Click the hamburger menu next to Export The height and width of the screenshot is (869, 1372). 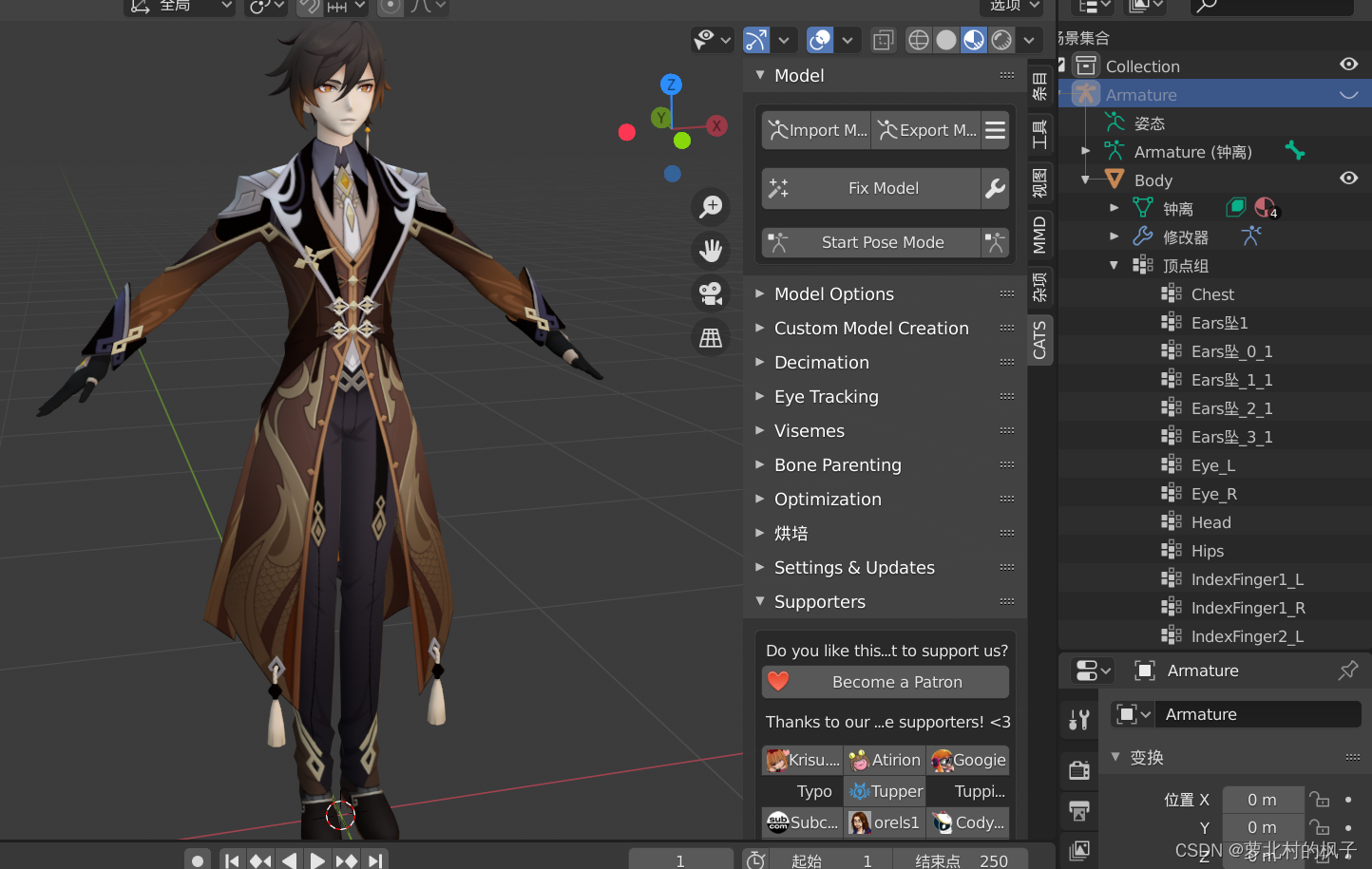pyautogui.click(x=995, y=130)
